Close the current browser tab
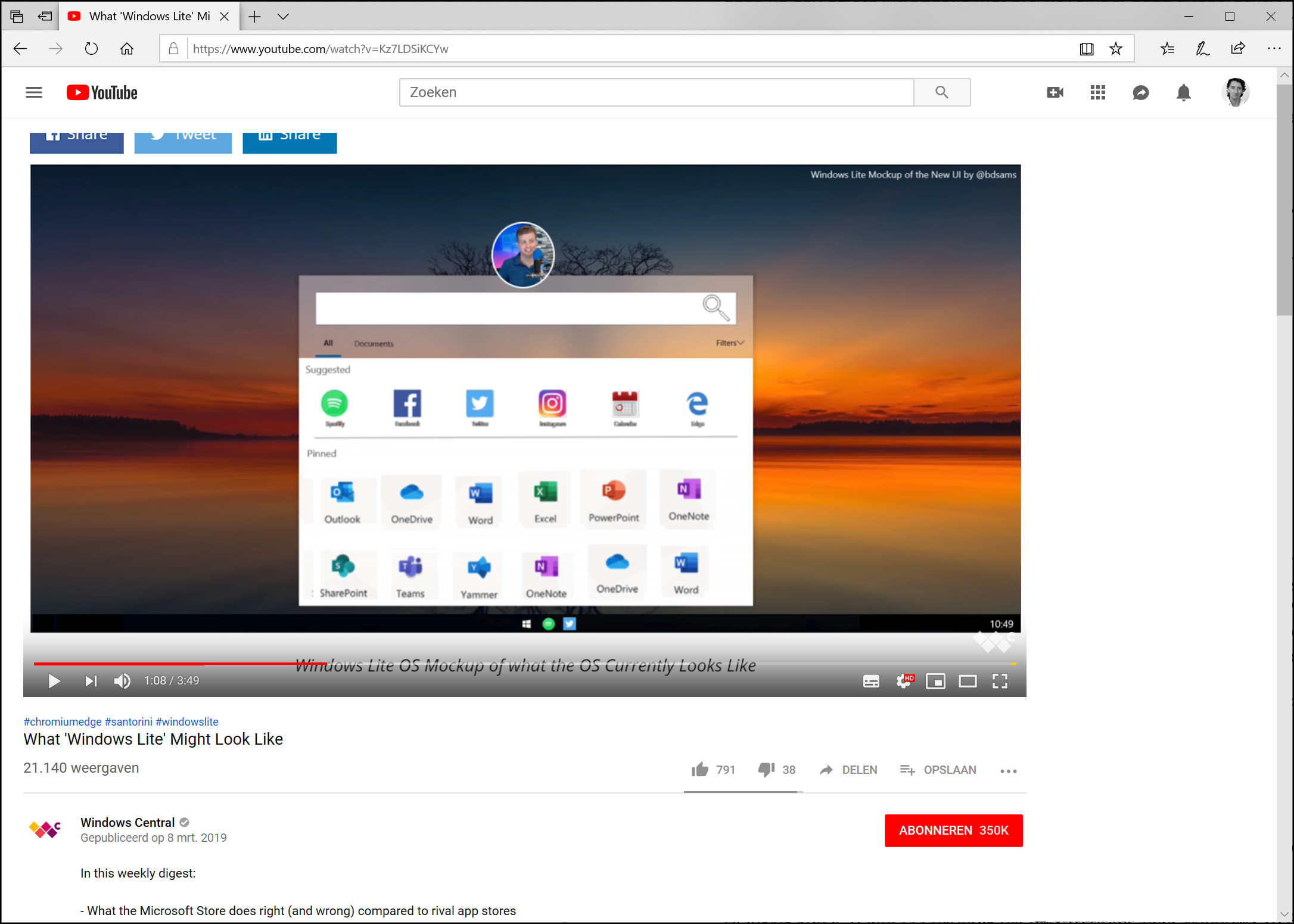 (225, 17)
